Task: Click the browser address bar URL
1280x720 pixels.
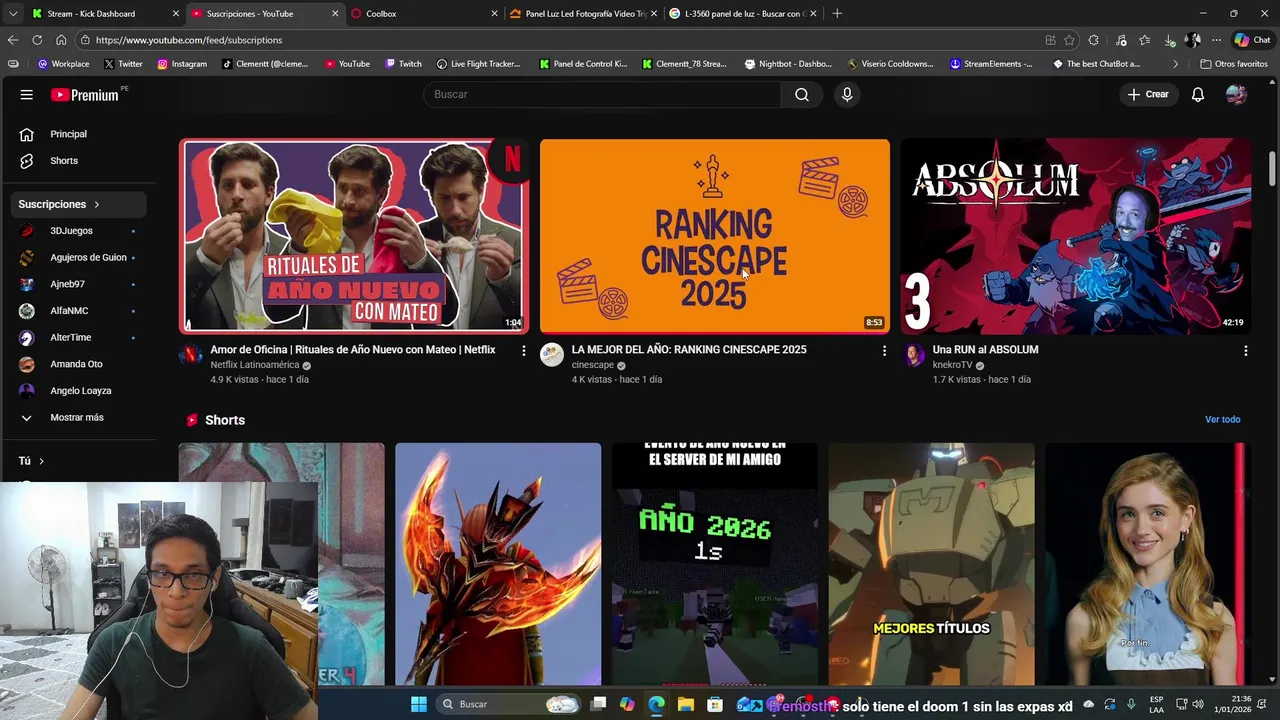Action: pyautogui.click(x=189, y=40)
